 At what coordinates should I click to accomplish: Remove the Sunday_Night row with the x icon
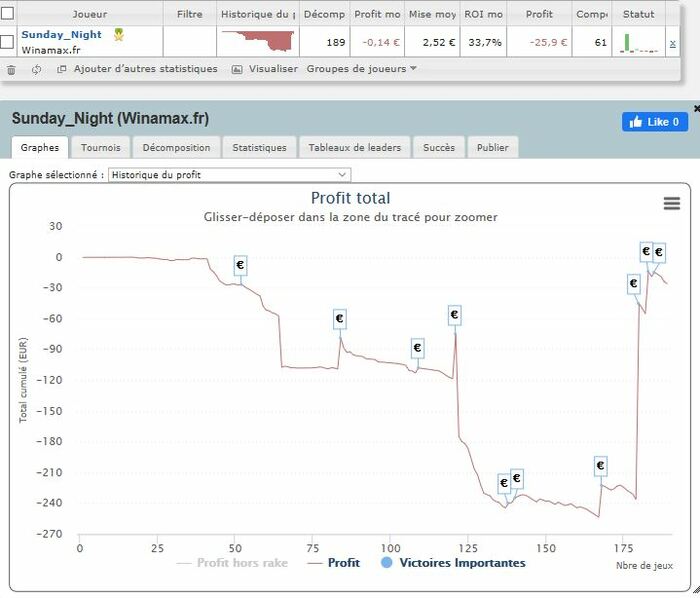(672, 42)
